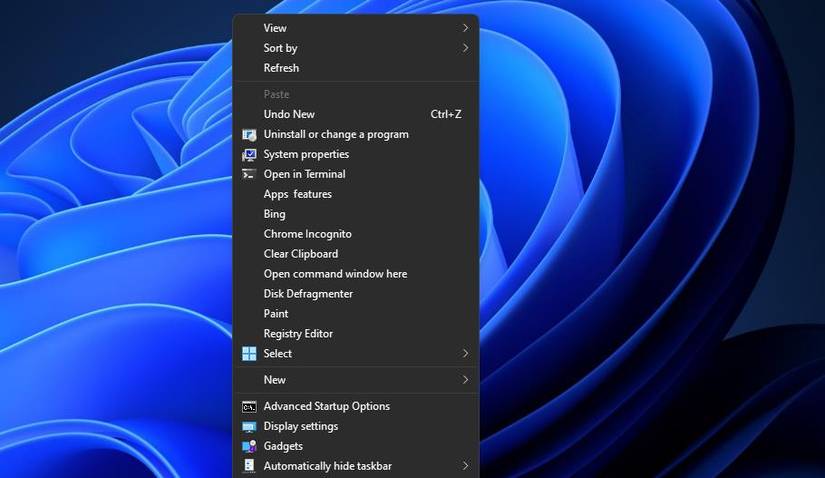This screenshot has width=825, height=478.
Task: Select Open command window here
Action: pyautogui.click(x=356, y=274)
